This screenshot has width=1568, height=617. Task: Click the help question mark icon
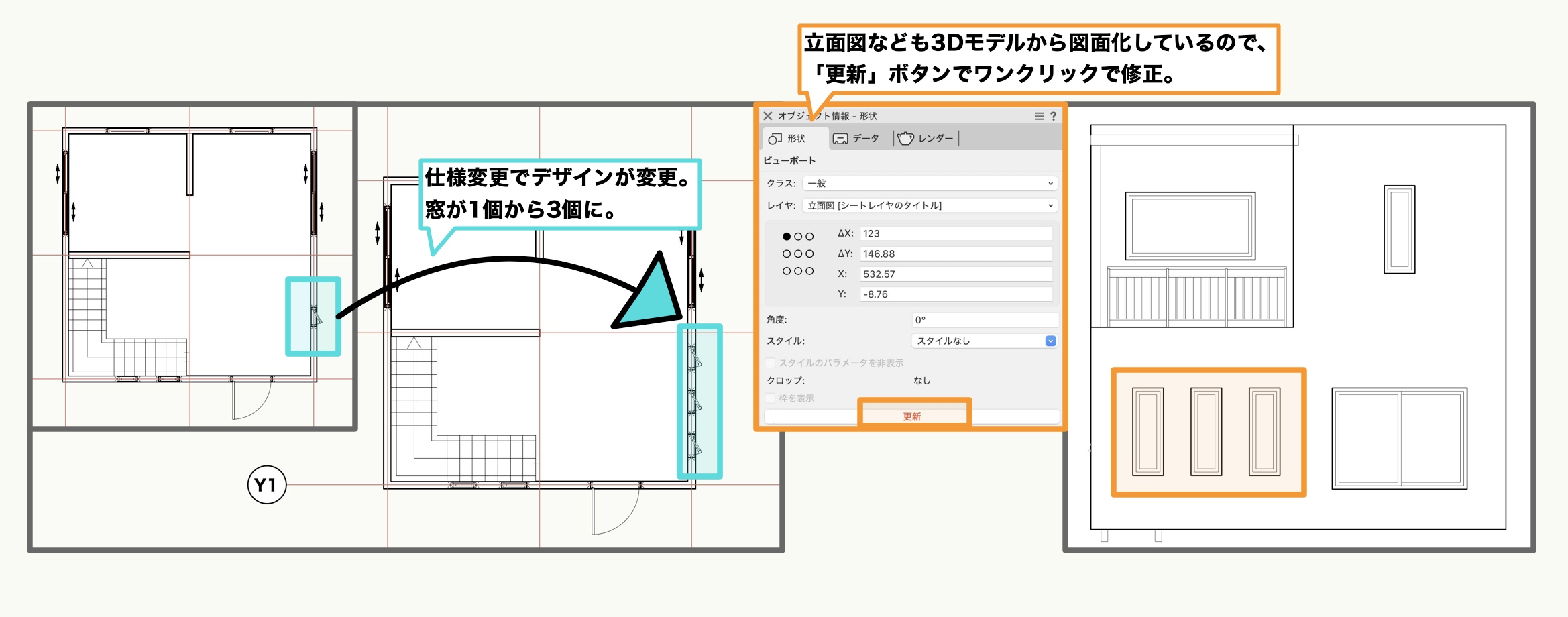tap(1053, 116)
